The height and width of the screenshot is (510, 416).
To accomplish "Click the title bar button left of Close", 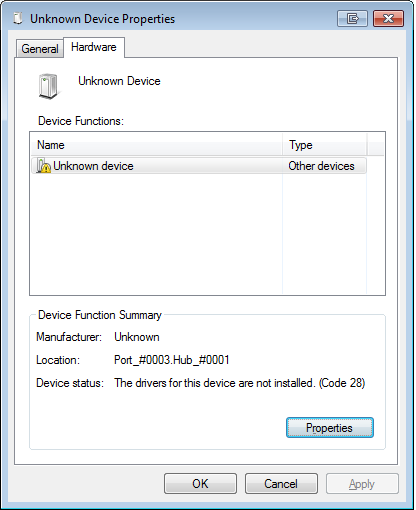I will [352, 18].
